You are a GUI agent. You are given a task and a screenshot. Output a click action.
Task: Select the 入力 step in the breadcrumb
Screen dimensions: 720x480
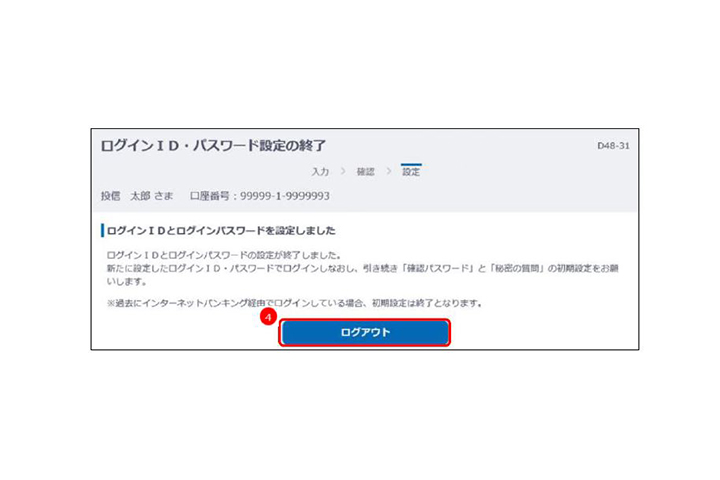[x=320, y=172]
